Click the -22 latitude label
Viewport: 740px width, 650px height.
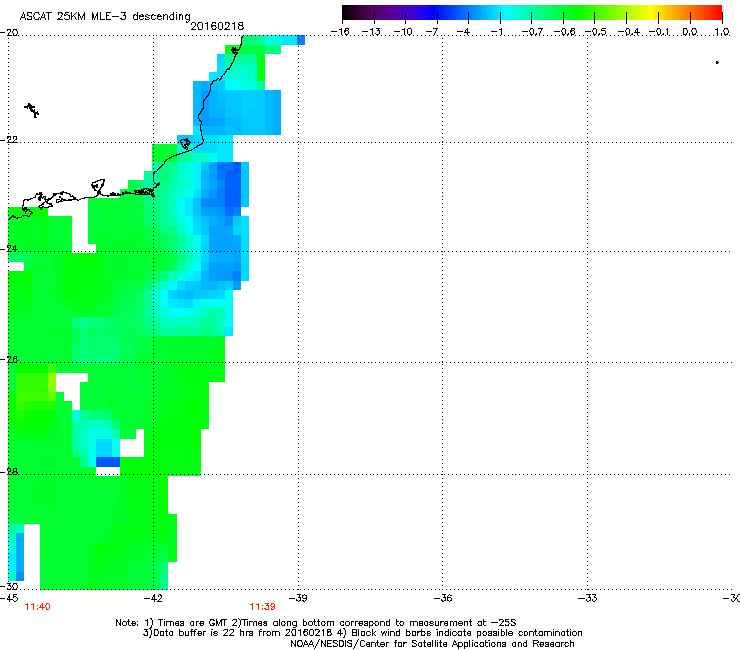coord(9,140)
